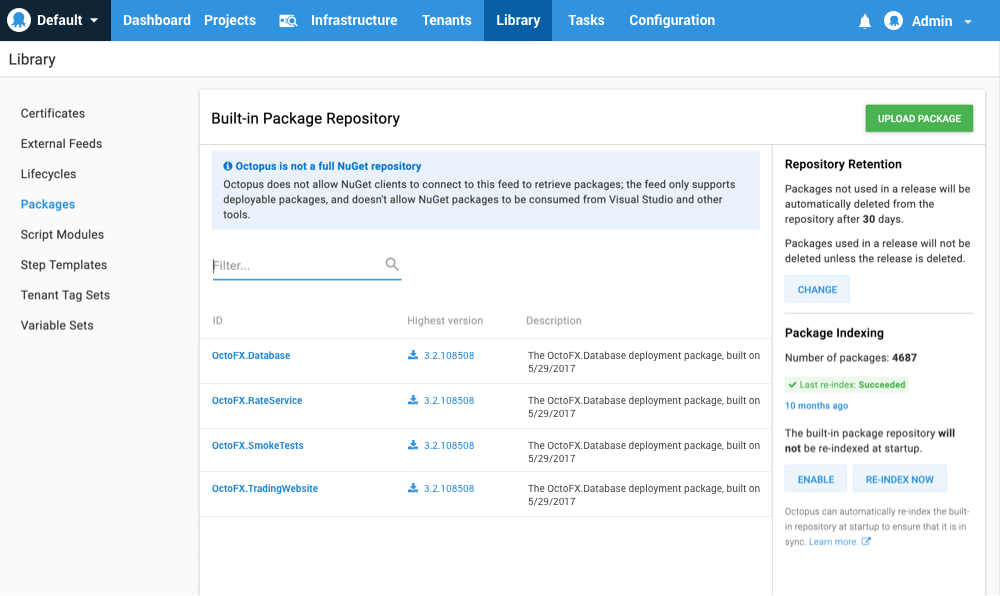Screen dimensions: 1000x596
Task: Click the search icon in the navigation bar
Action: coord(288,20)
